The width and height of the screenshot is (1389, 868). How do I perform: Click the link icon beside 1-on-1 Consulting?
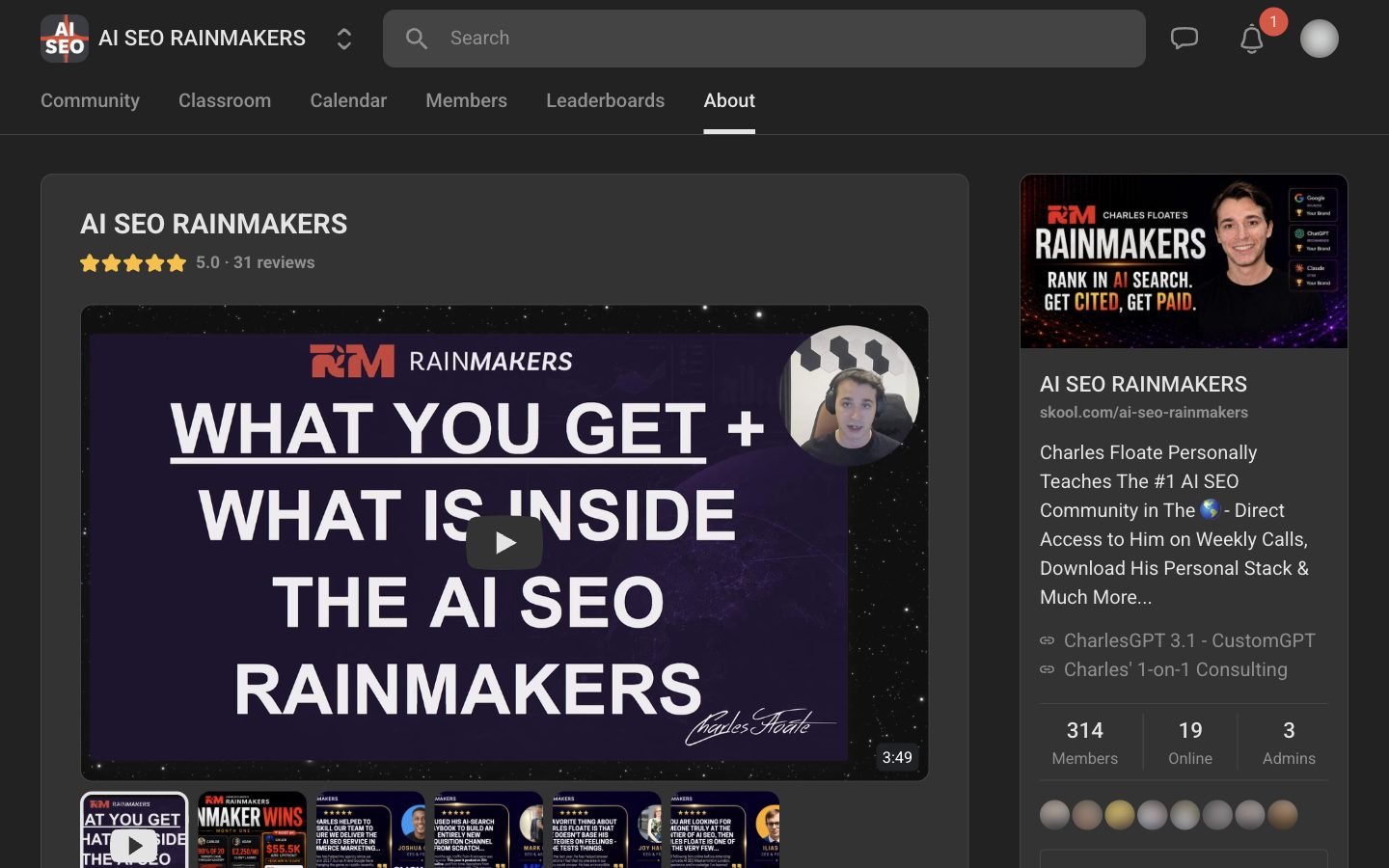click(x=1047, y=669)
